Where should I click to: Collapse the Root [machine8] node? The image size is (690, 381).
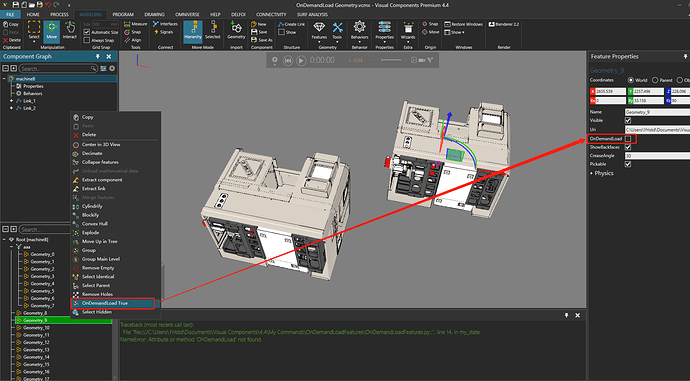5,239
